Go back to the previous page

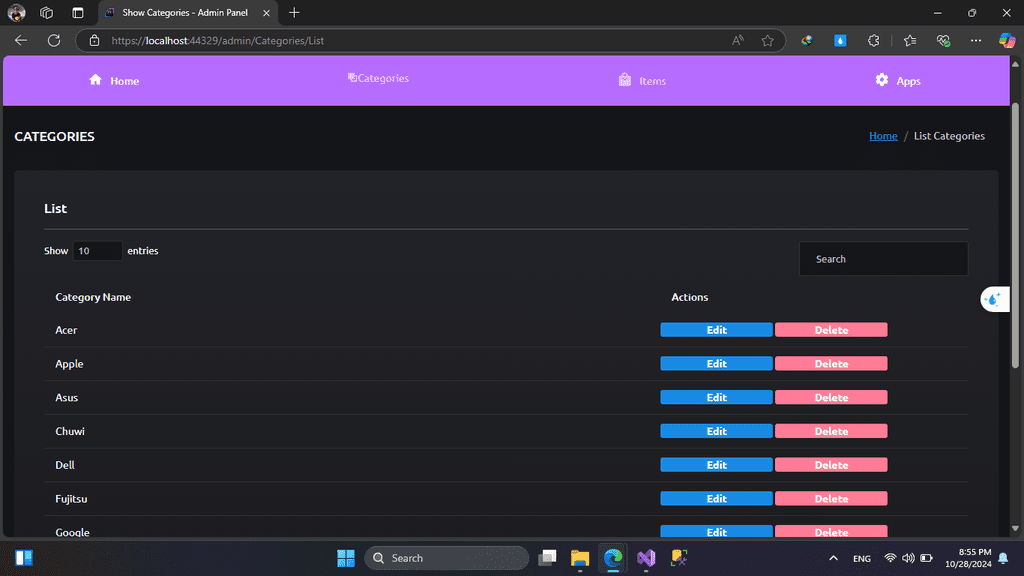(21, 40)
